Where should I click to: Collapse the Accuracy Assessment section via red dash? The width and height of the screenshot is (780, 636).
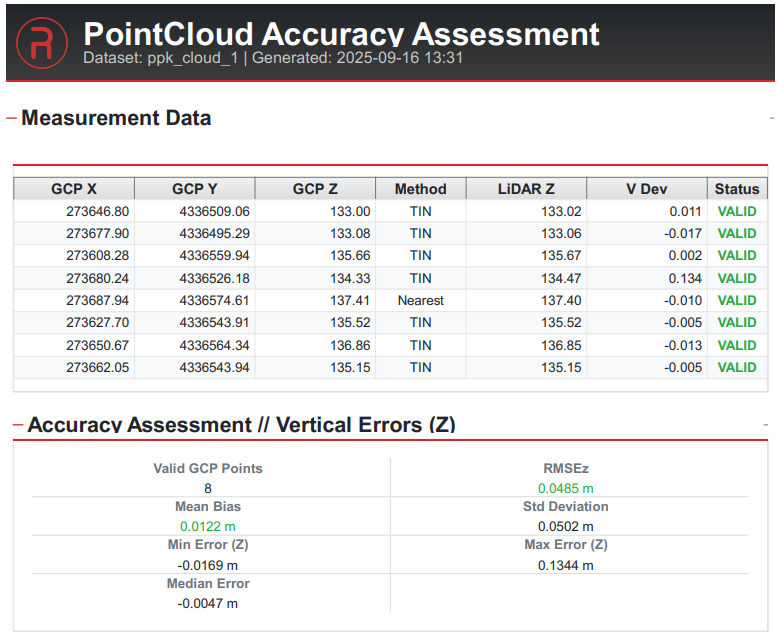[17, 425]
